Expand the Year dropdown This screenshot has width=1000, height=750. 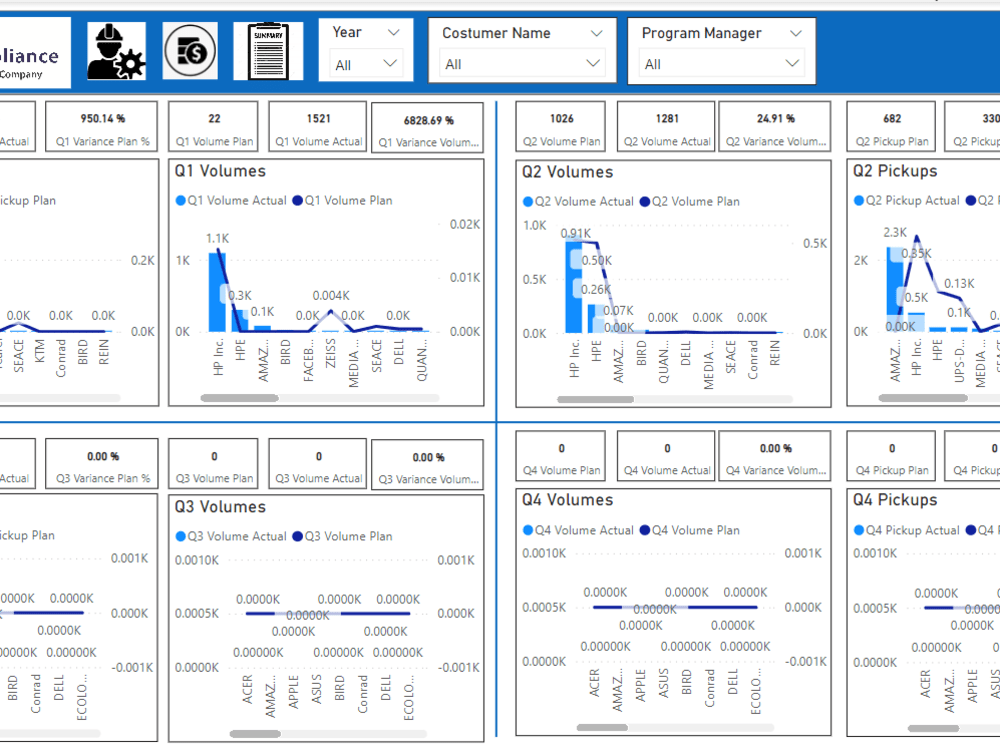(365, 32)
